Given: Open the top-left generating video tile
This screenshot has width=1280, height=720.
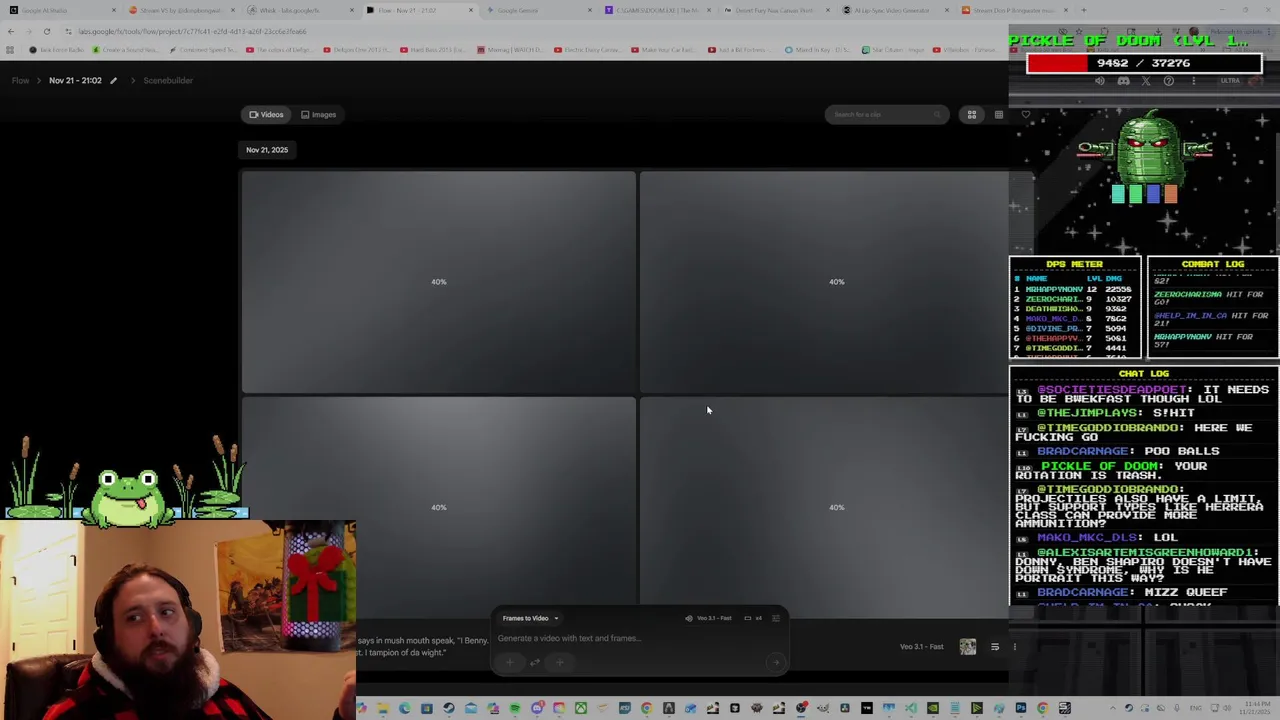Looking at the screenshot, I should (438, 282).
